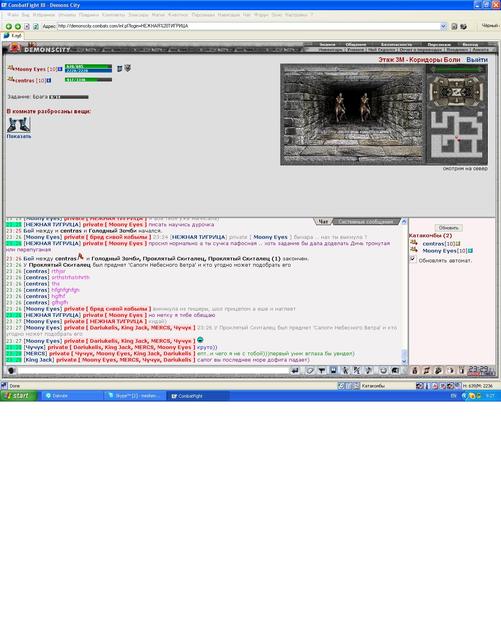Click the Выйти exit link

[477, 60]
